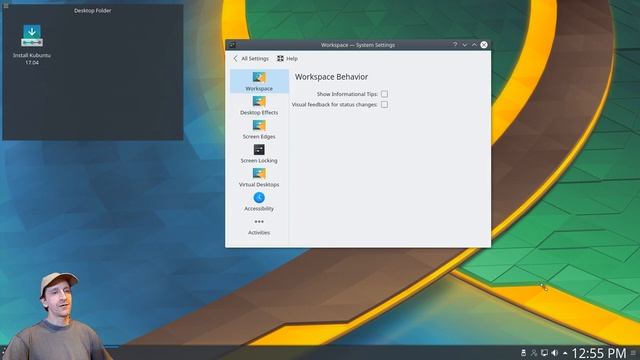
Task: Click the question mark help button in title bar
Action: click(x=455, y=44)
